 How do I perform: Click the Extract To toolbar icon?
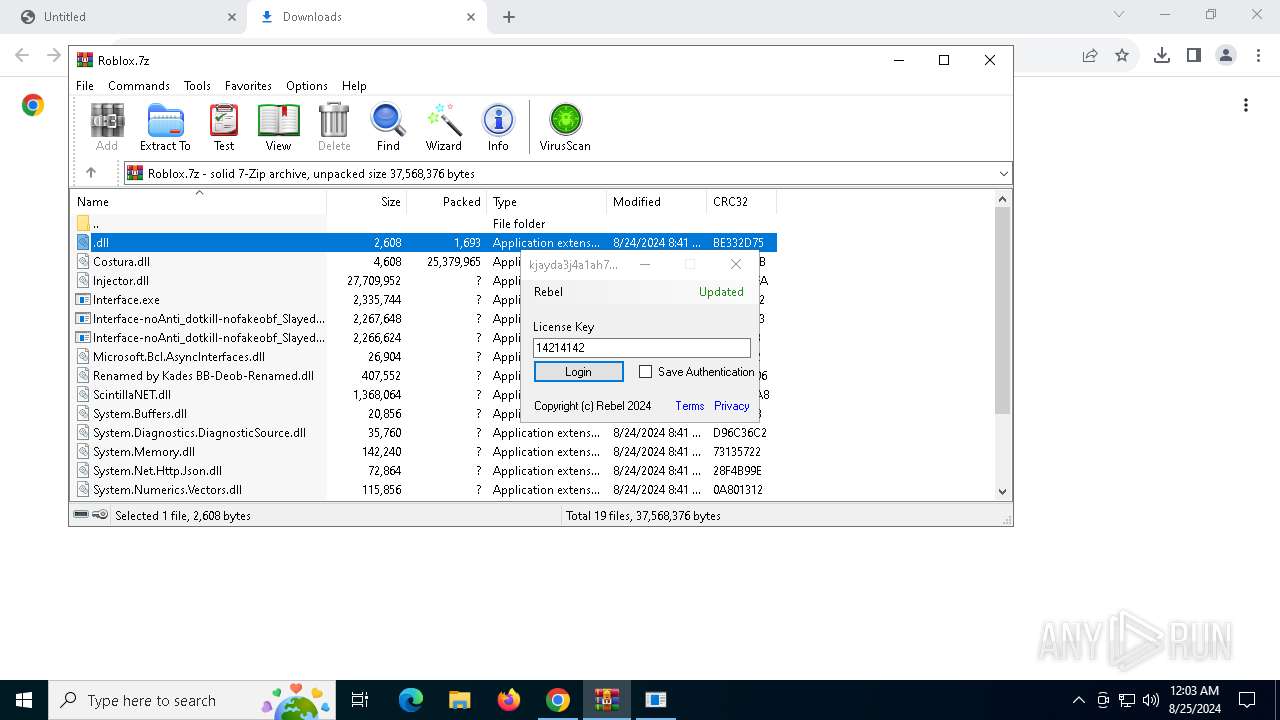[165, 127]
